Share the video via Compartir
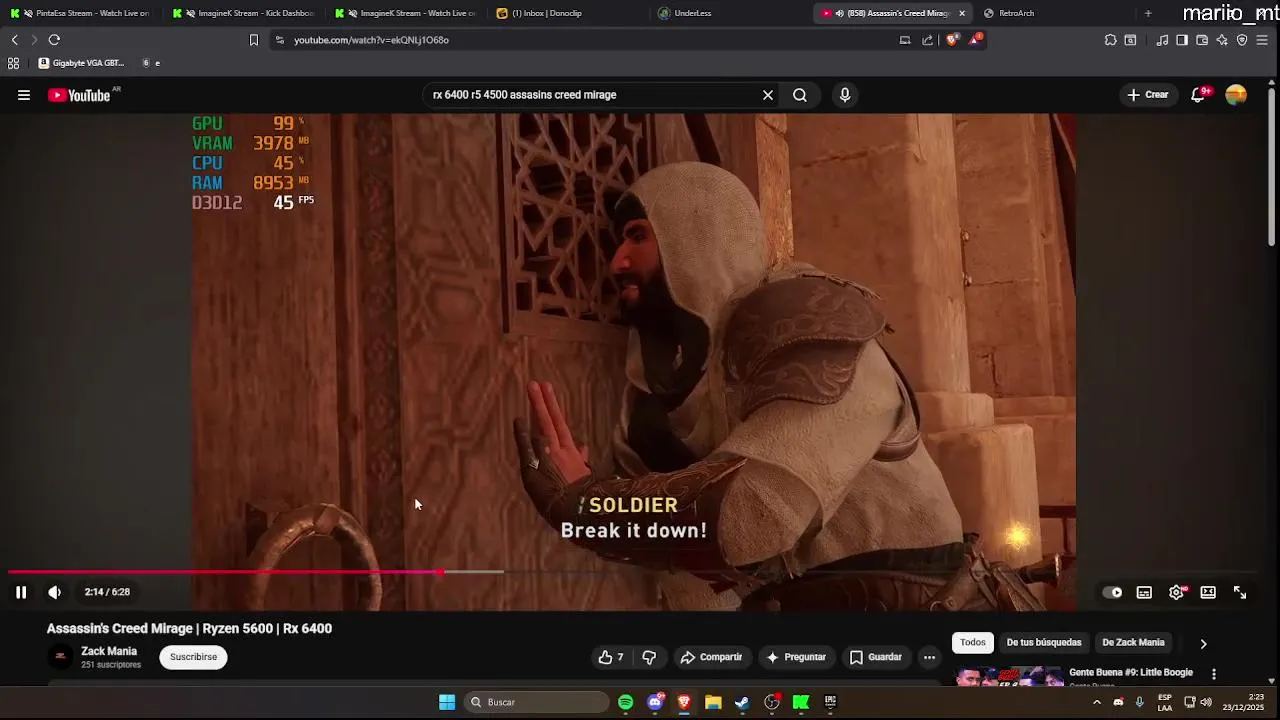The image size is (1280, 720). [x=712, y=657]
